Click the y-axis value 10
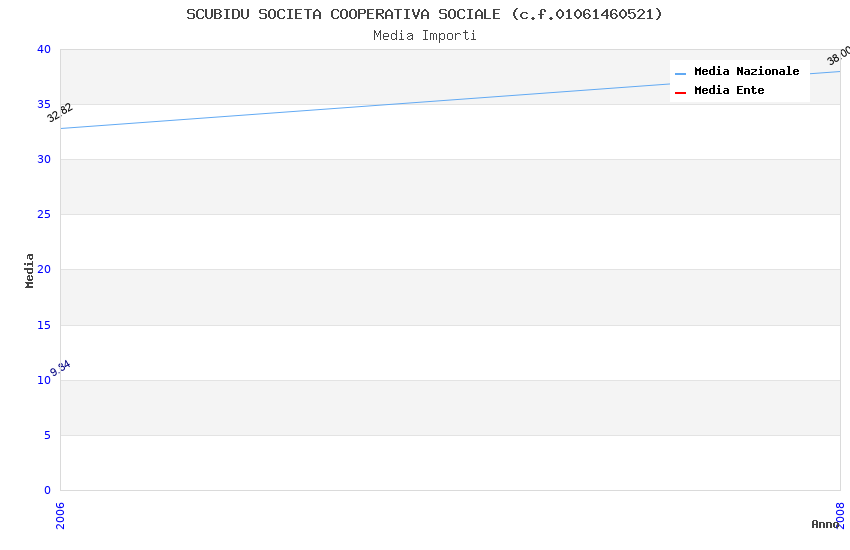Screen dimensions: 850x550 click(x=44, y=380)
